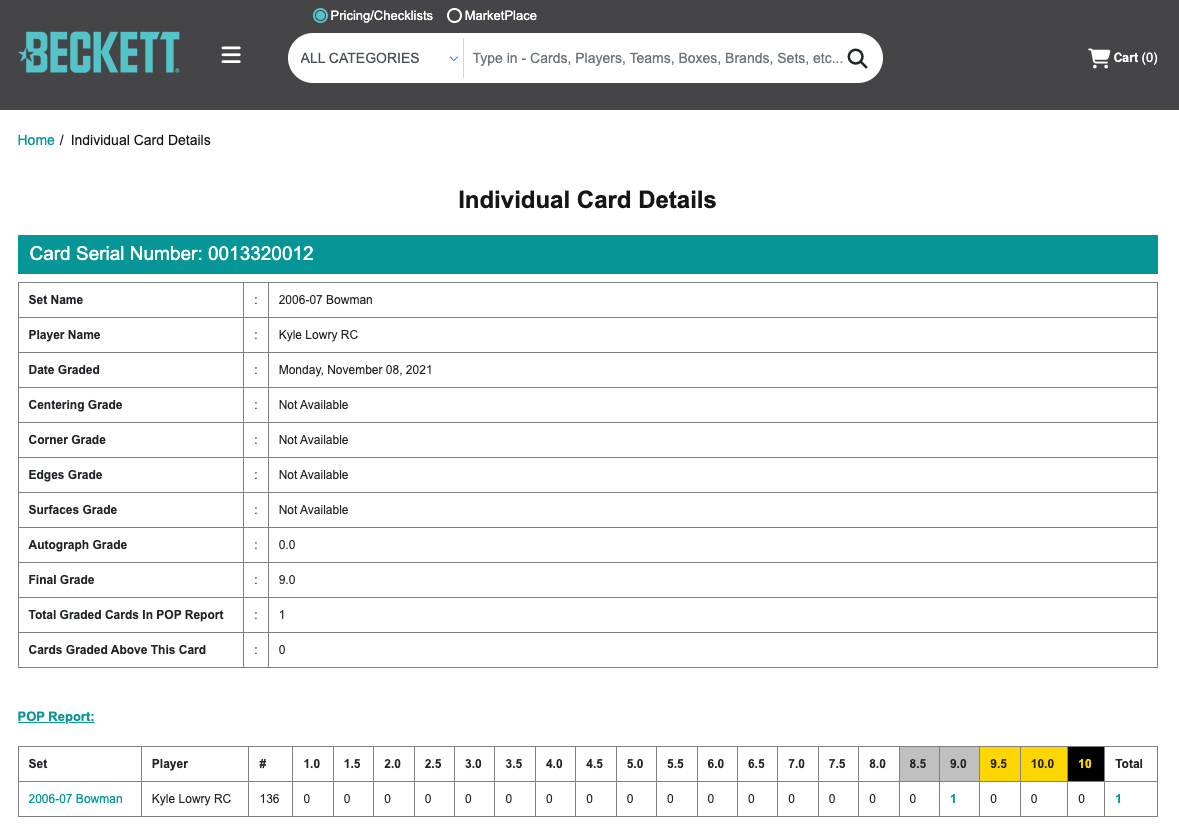Open the shopping cart
Viewport: 1179px width, 836px height.
[x=1122, y=58]
